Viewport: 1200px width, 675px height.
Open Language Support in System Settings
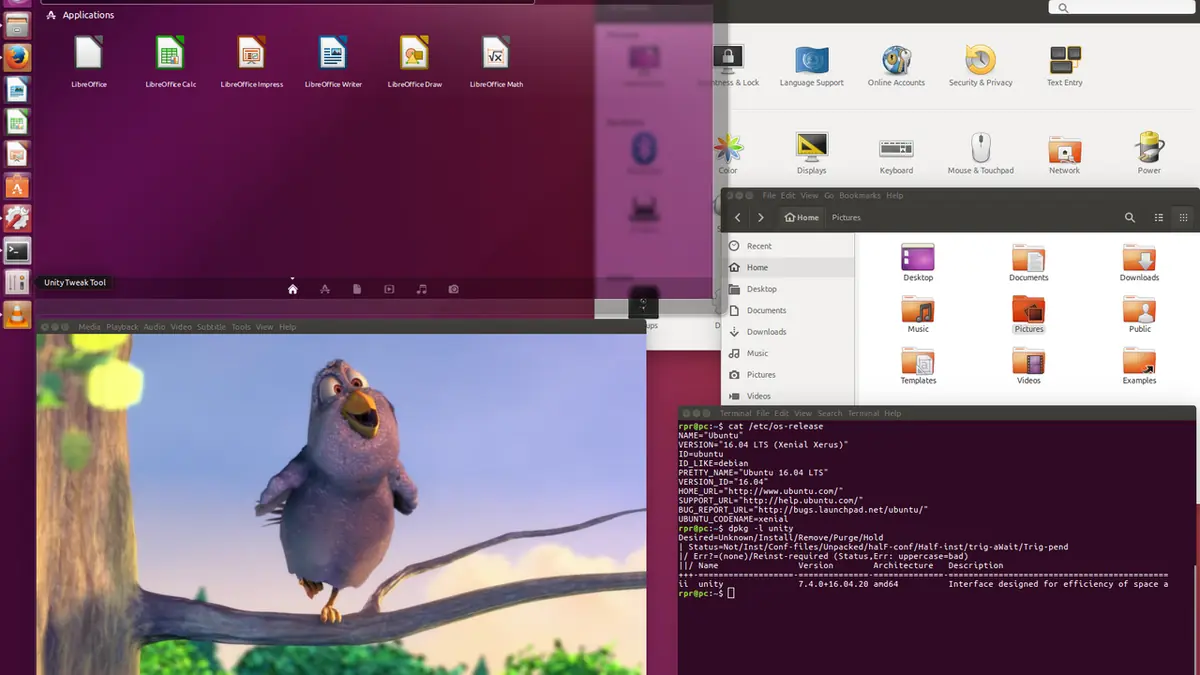[811, 65]
